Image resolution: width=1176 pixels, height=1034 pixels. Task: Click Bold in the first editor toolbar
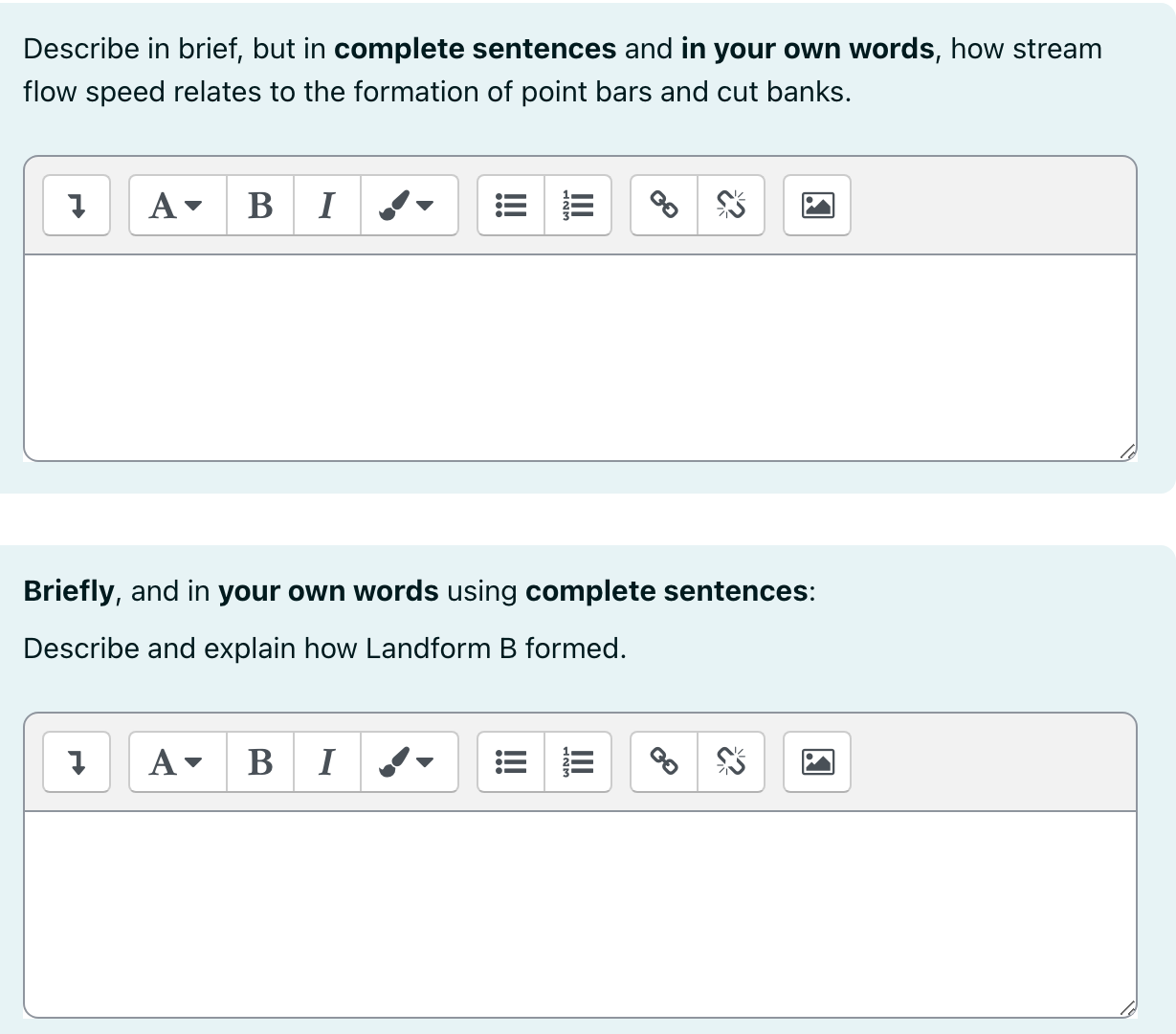click(x=259, y=205)
